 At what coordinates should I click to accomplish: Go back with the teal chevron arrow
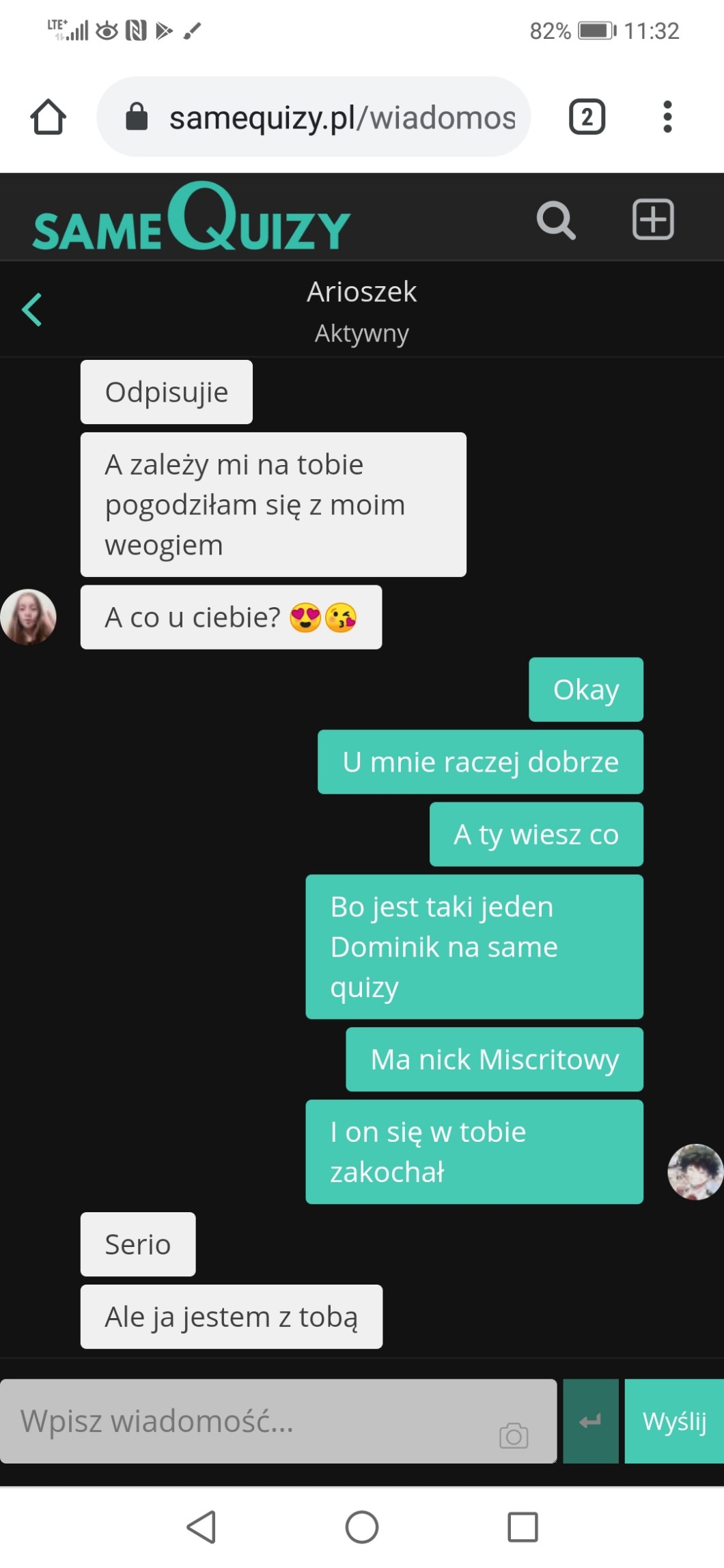32,309
